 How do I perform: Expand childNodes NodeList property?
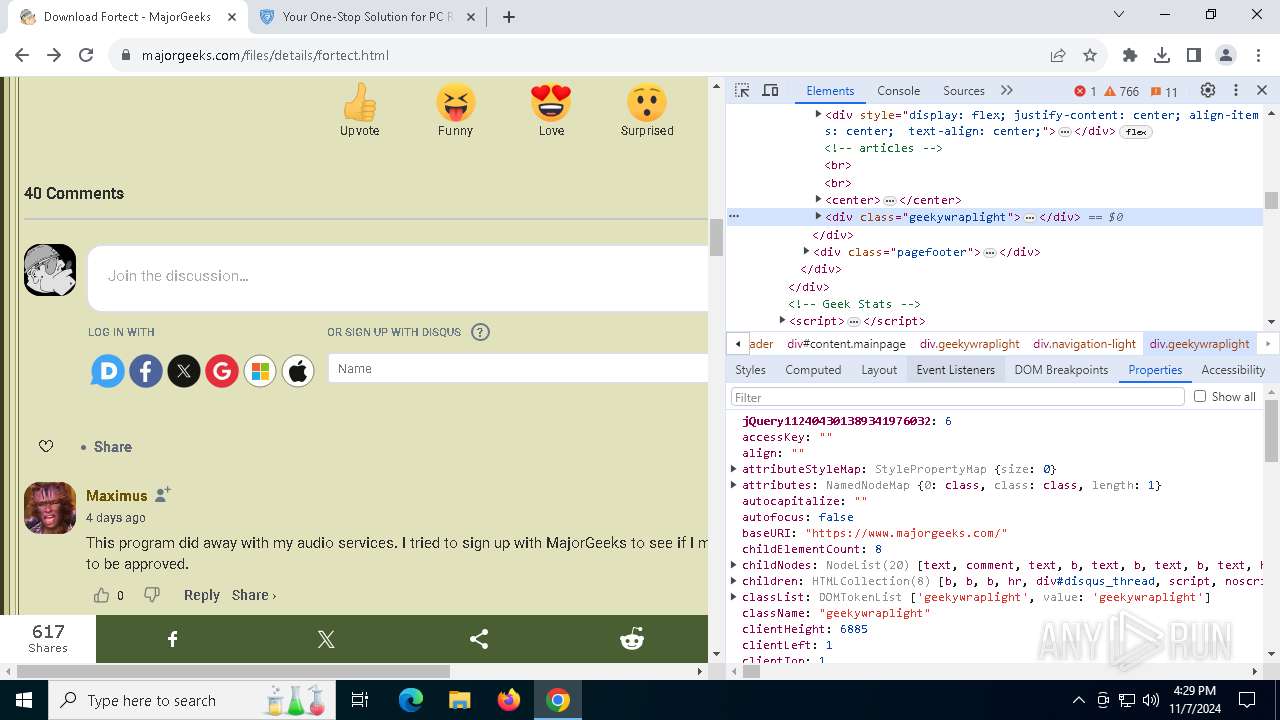click(x=734, y=565)
